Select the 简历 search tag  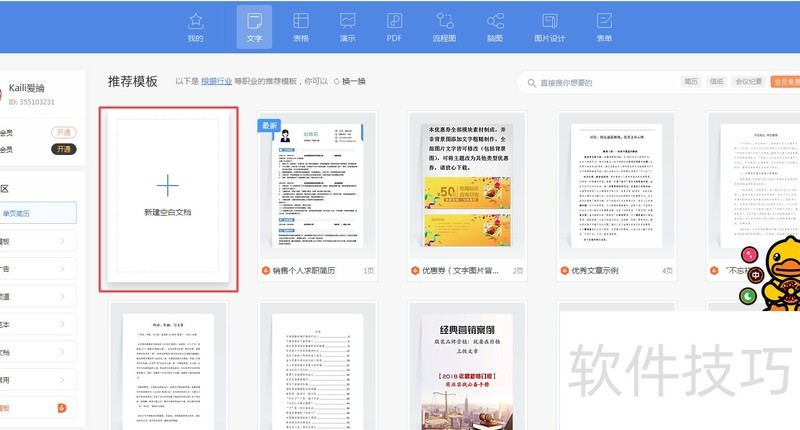691,82
